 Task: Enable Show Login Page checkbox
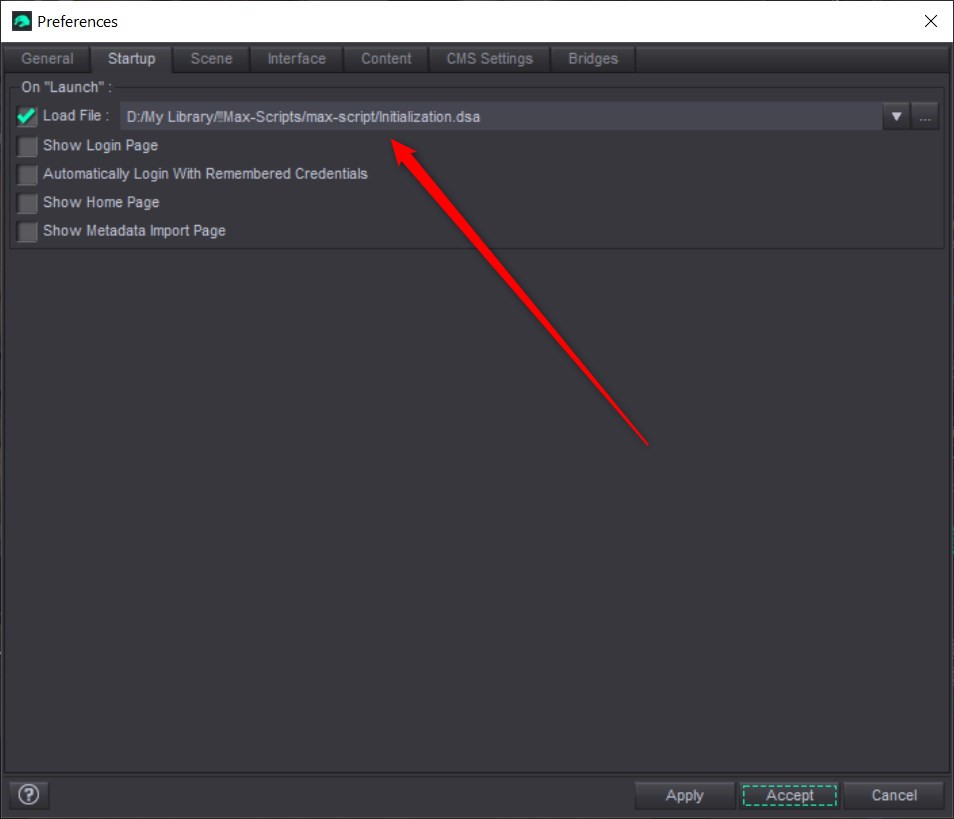[x=27, y=146]
